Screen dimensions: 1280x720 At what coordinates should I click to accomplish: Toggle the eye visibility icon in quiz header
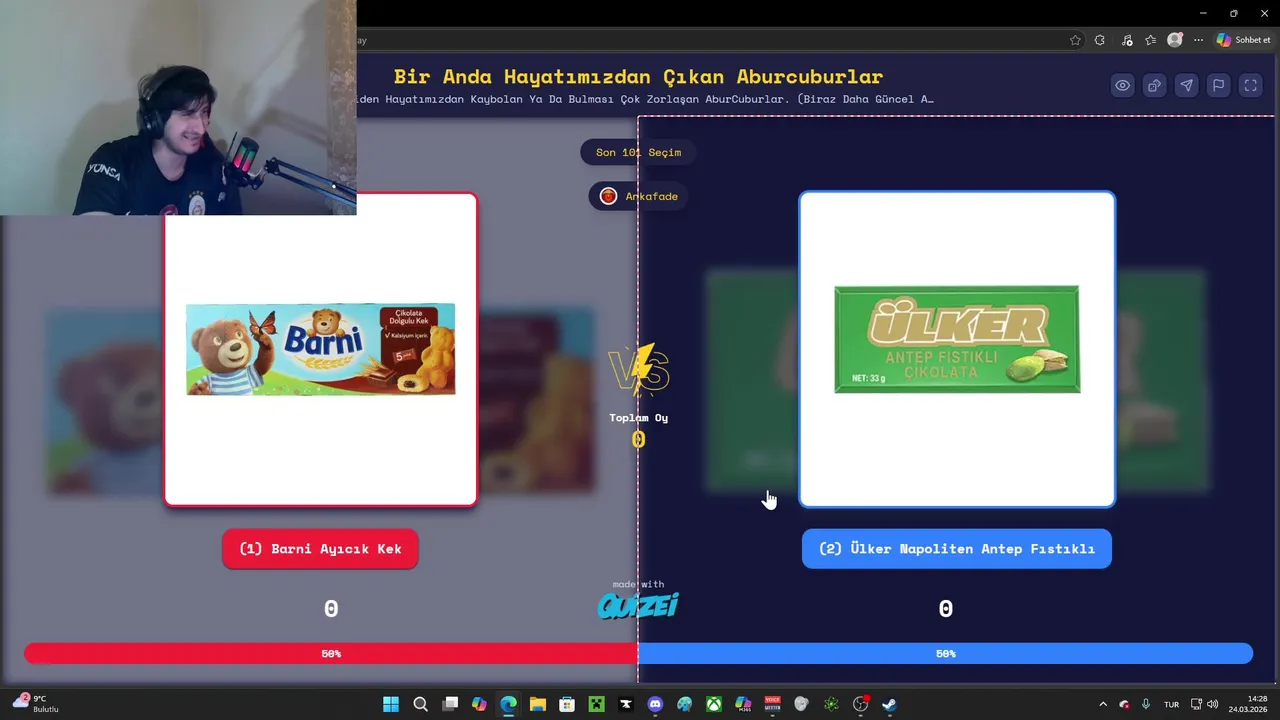tap(1123, 86)
